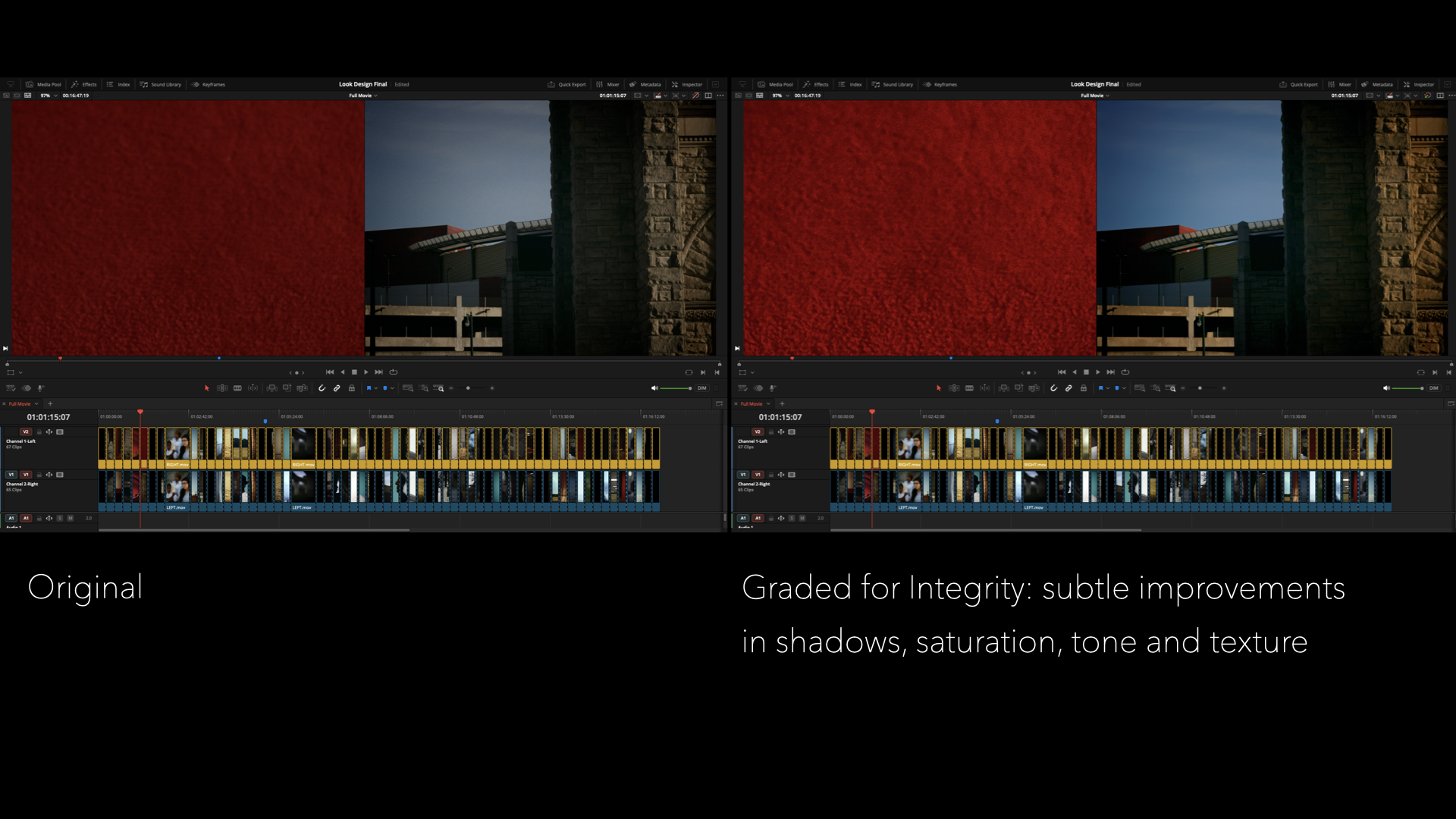Lock track V2 Channel 1-Left in Original window
The image size is (1456, 819).
click(x=39, y=432)
